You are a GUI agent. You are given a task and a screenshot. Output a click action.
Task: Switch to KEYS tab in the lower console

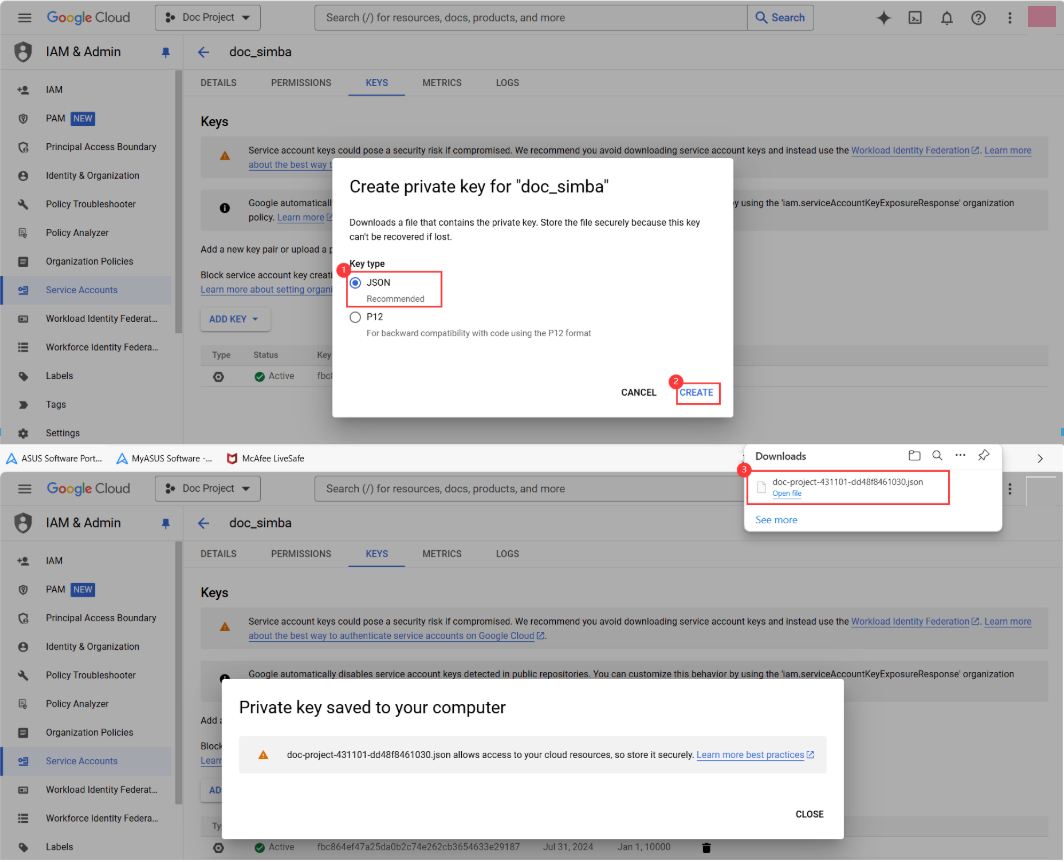377,554
